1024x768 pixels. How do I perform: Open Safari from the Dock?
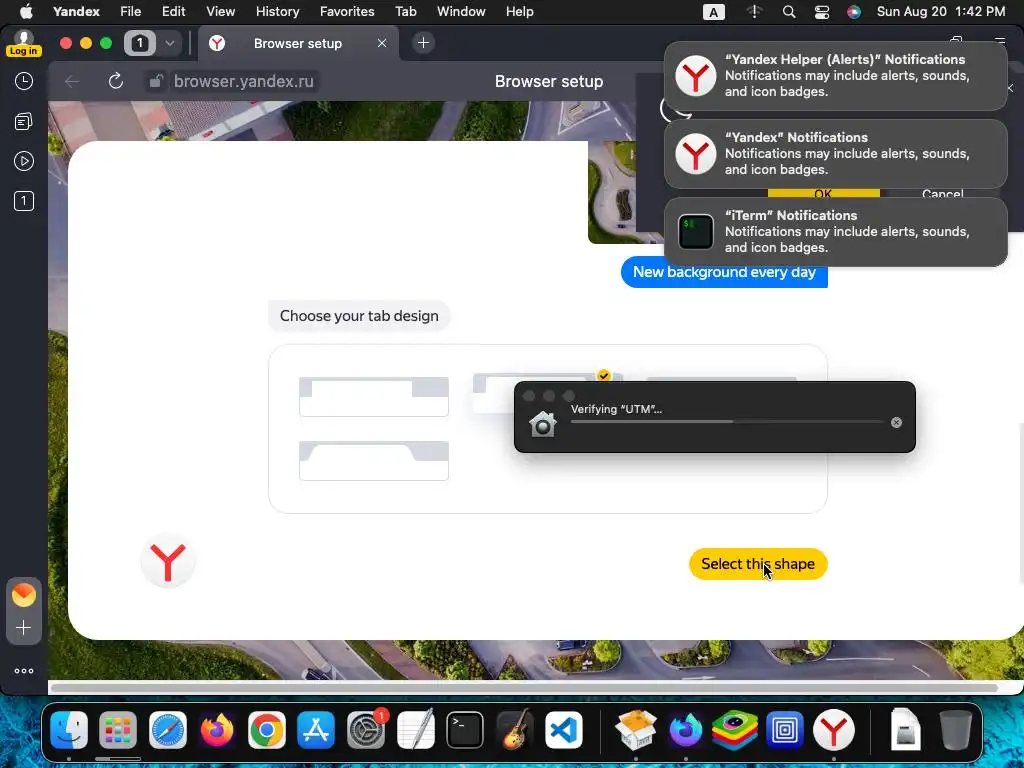(168, 729)
